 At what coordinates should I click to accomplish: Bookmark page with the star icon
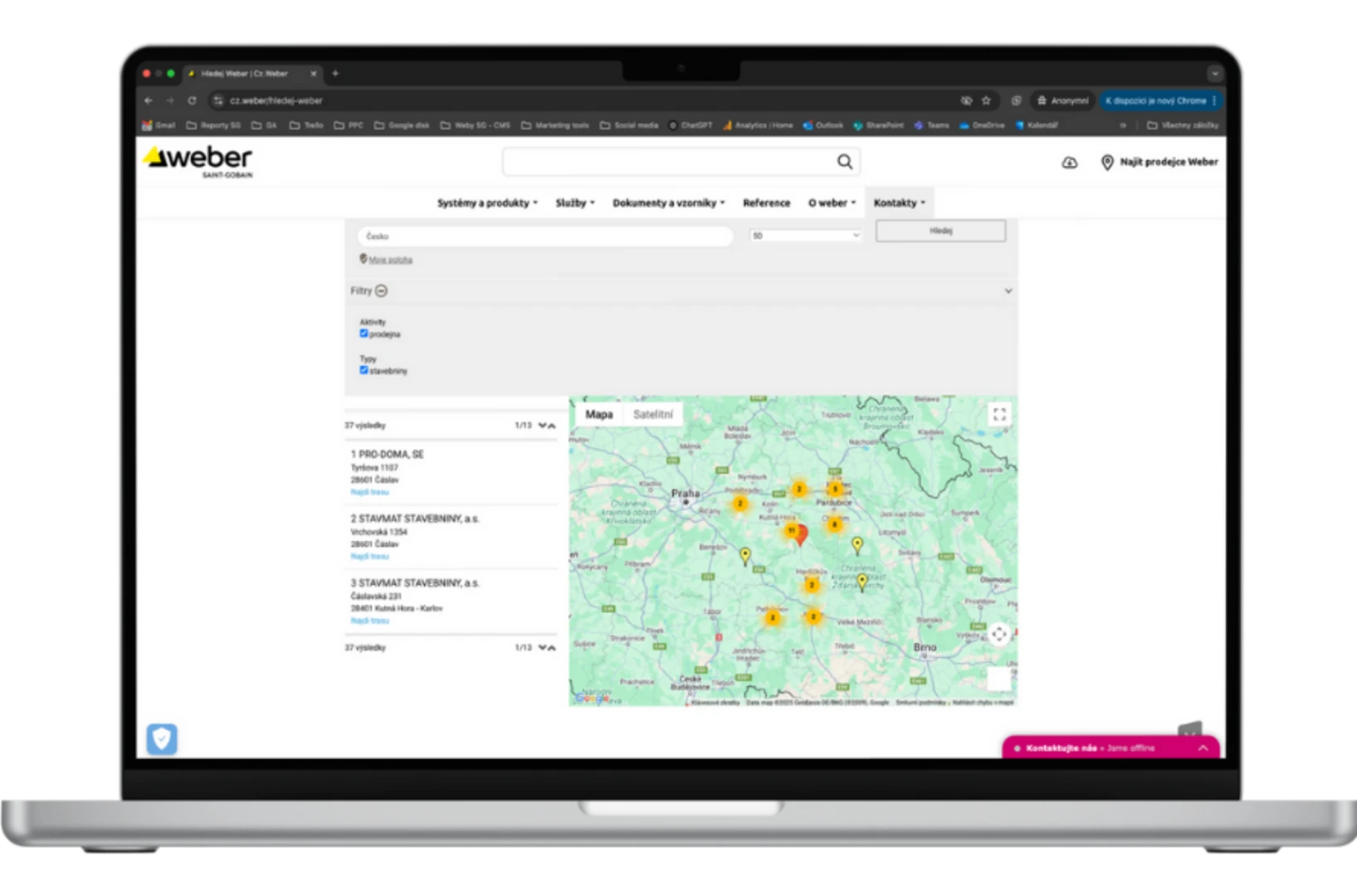pos(986,100)
